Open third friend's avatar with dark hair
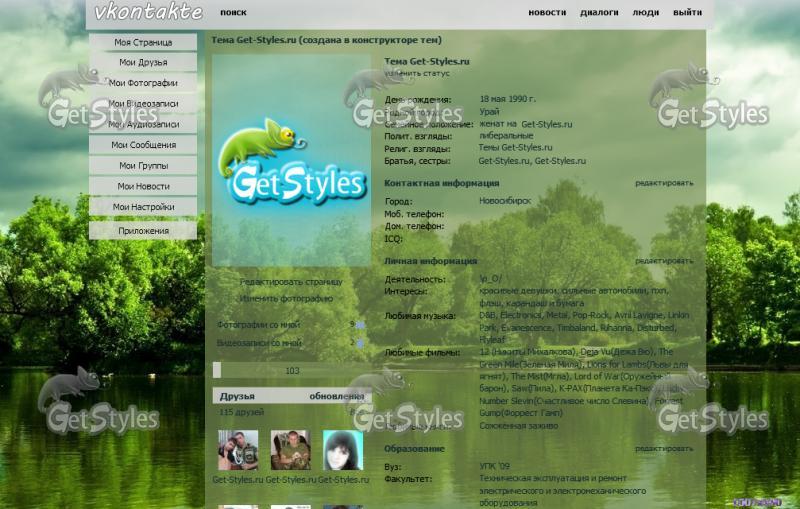This screenshot has width=800, height=509. 342,450
